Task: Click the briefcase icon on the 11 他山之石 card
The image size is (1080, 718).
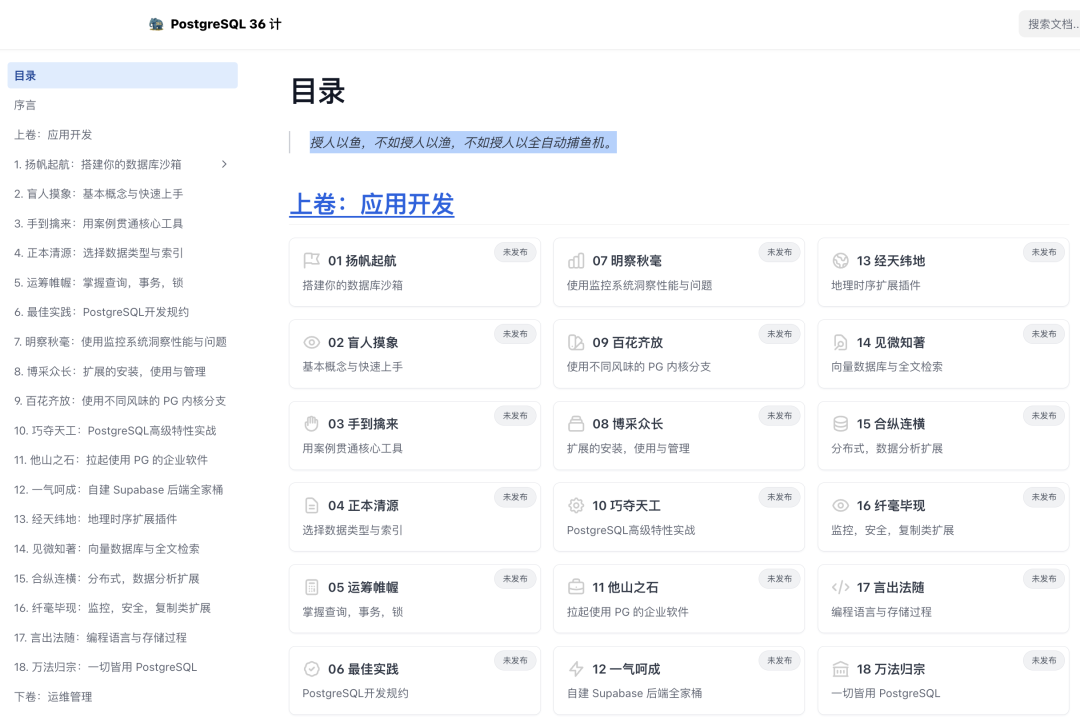Action: pos(576,587)
